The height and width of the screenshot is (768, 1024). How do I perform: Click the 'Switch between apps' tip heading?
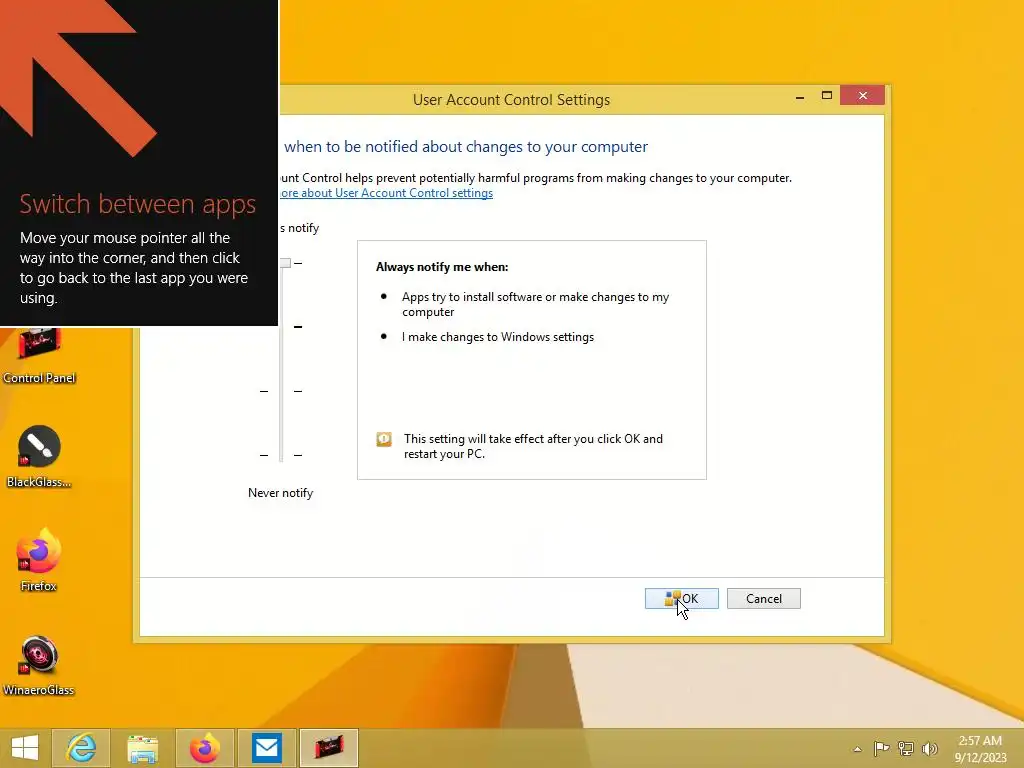click(138, 204)
